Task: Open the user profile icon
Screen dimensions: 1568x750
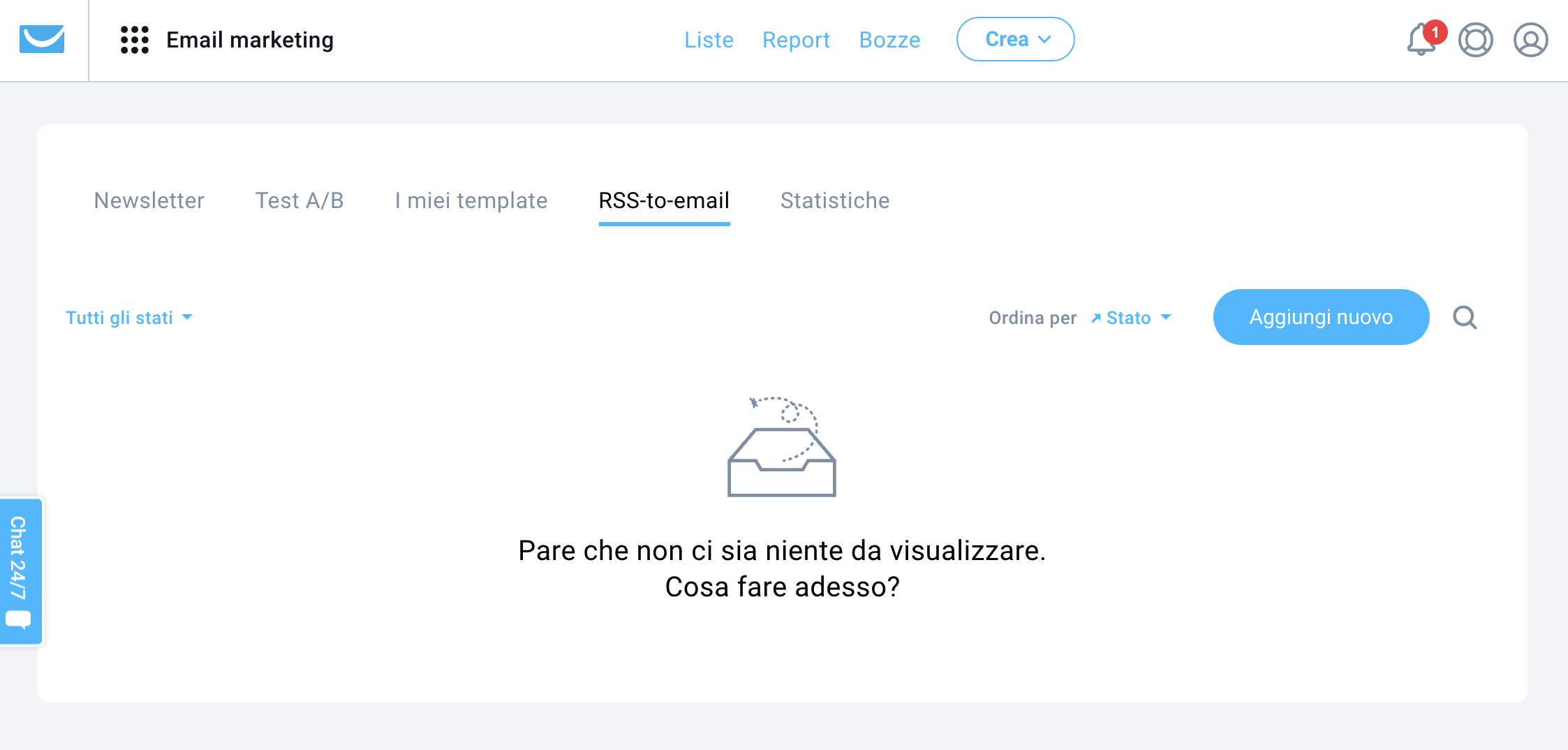Action: click(x=1530, y=40)
